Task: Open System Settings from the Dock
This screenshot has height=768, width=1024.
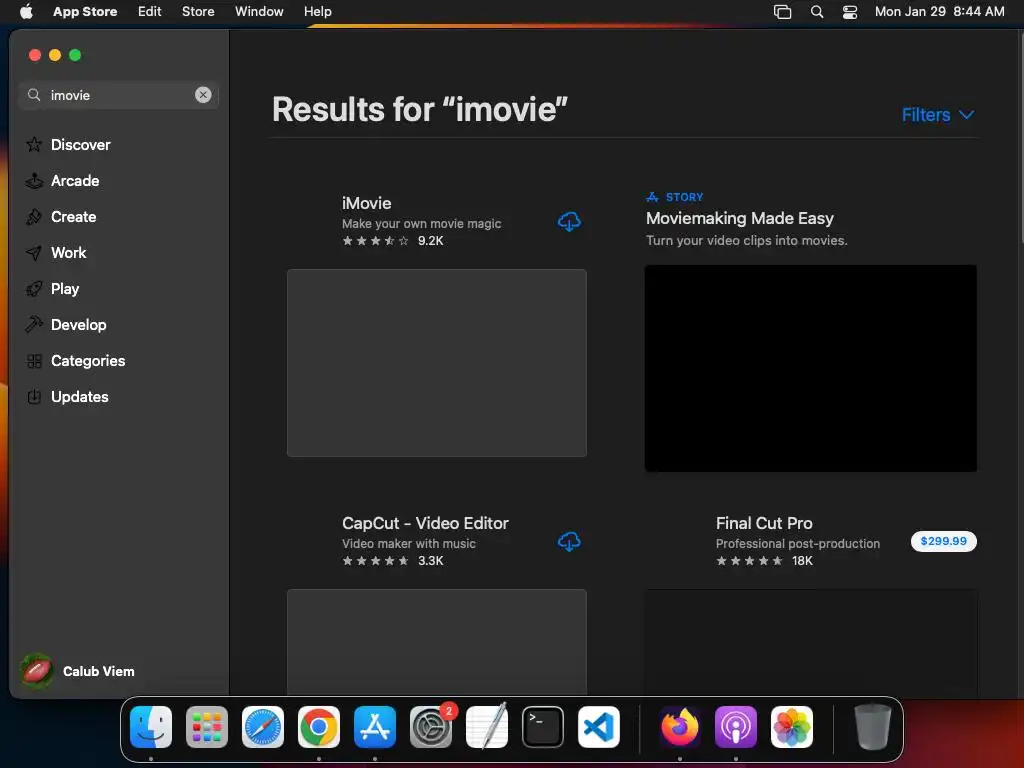Action: point(431,727)
